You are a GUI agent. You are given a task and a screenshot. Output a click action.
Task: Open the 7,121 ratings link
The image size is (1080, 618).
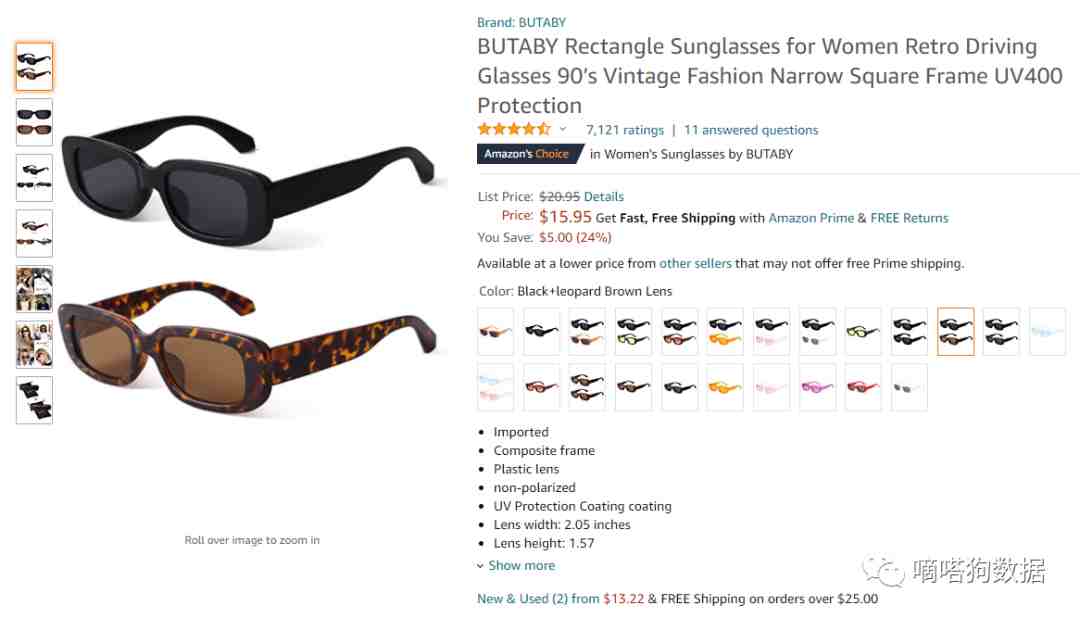point(625,130)
